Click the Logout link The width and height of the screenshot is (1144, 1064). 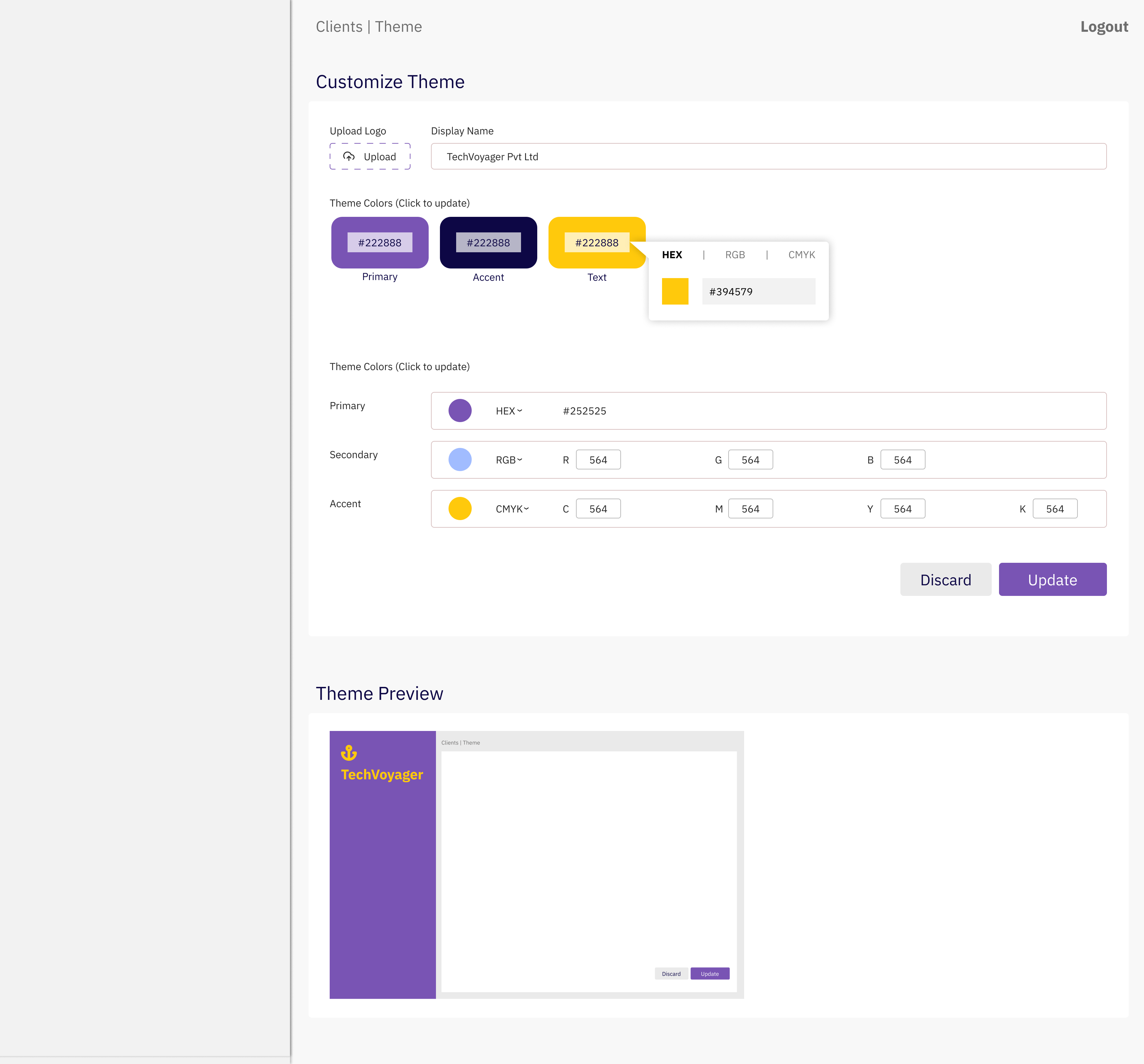(x=1104, y=27)
